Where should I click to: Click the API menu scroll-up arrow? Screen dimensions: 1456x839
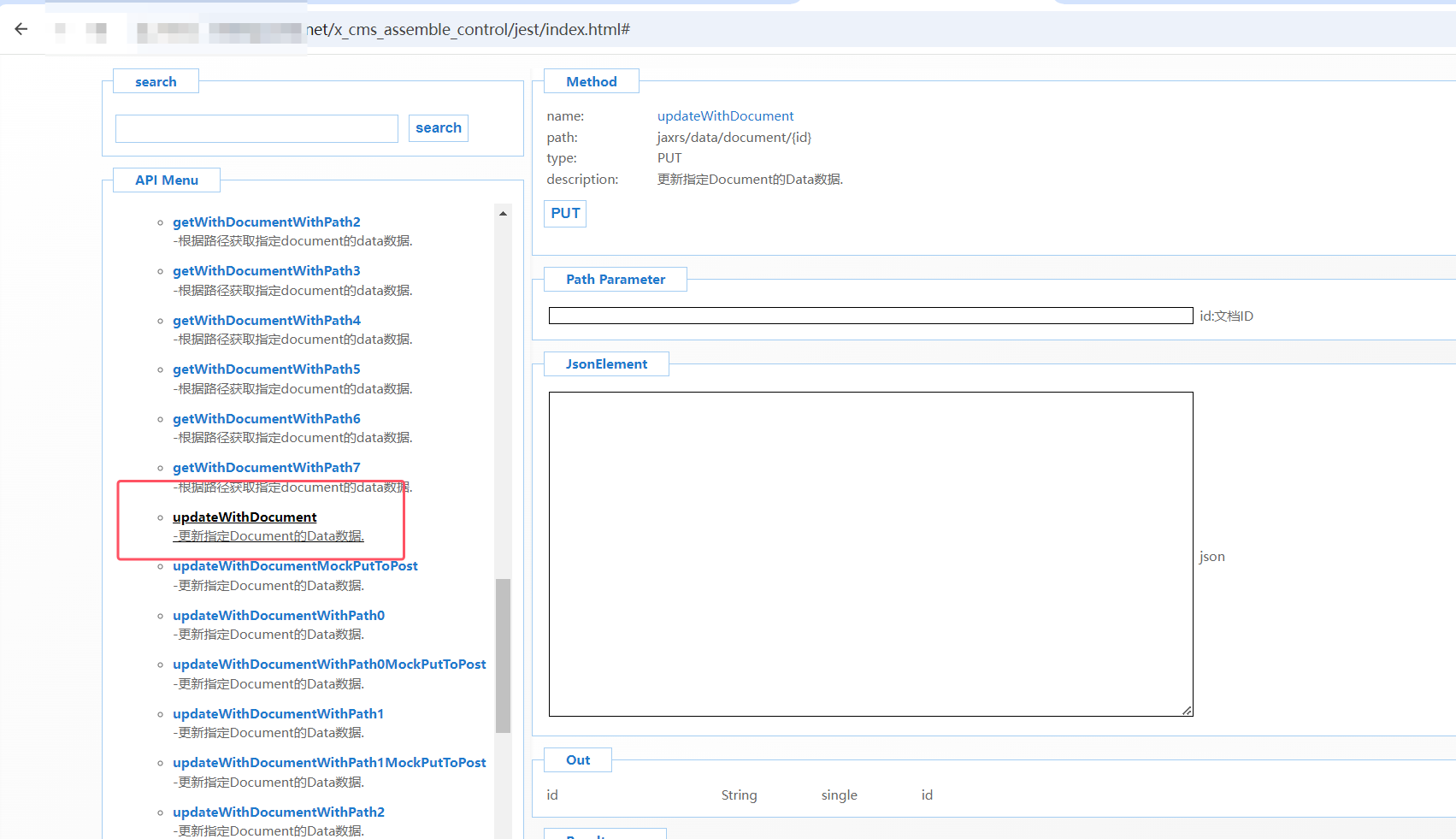click(x=503, y=214)
